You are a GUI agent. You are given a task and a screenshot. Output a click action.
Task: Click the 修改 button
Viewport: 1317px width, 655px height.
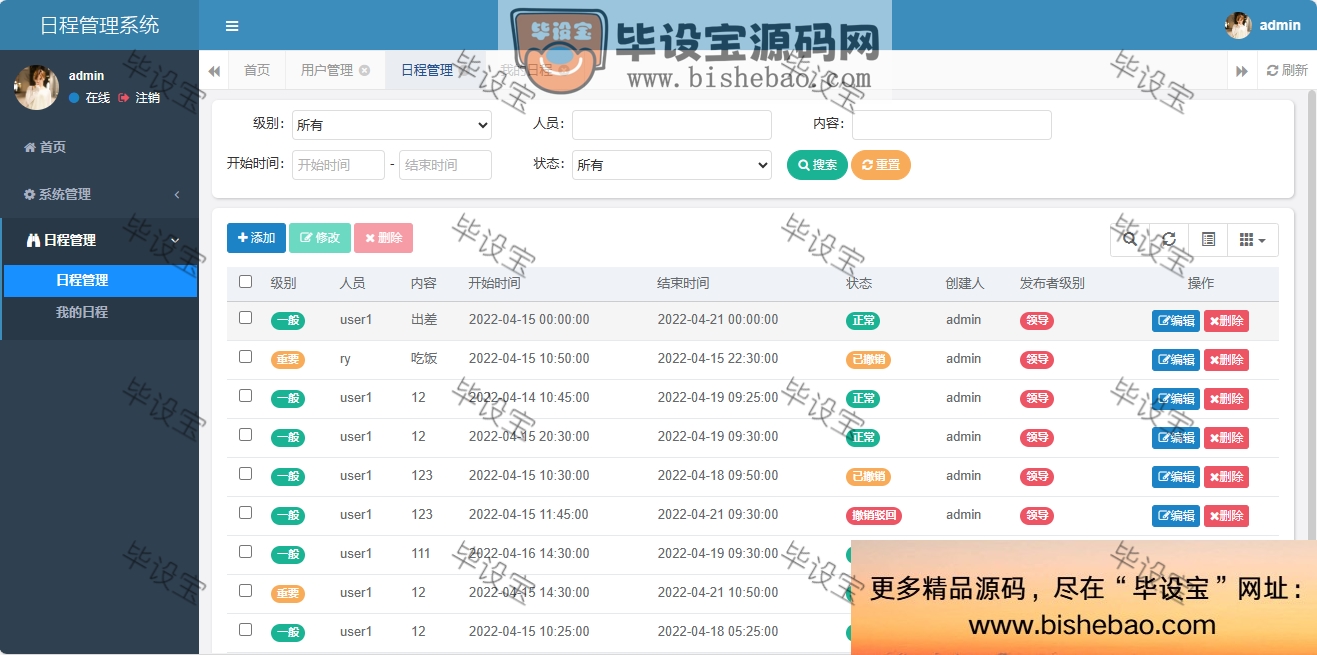(320, 238)
